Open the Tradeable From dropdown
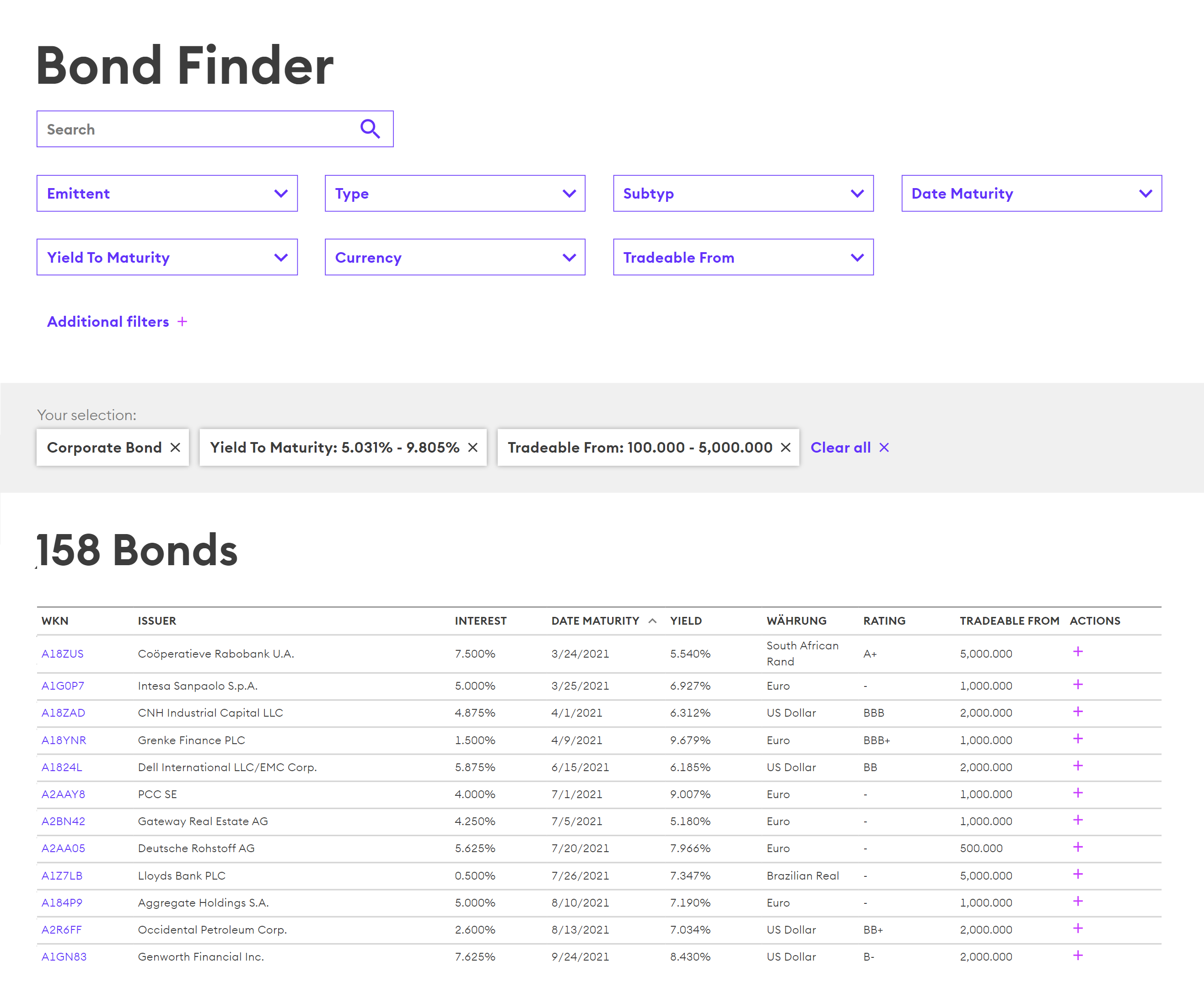 pos(743,257)
